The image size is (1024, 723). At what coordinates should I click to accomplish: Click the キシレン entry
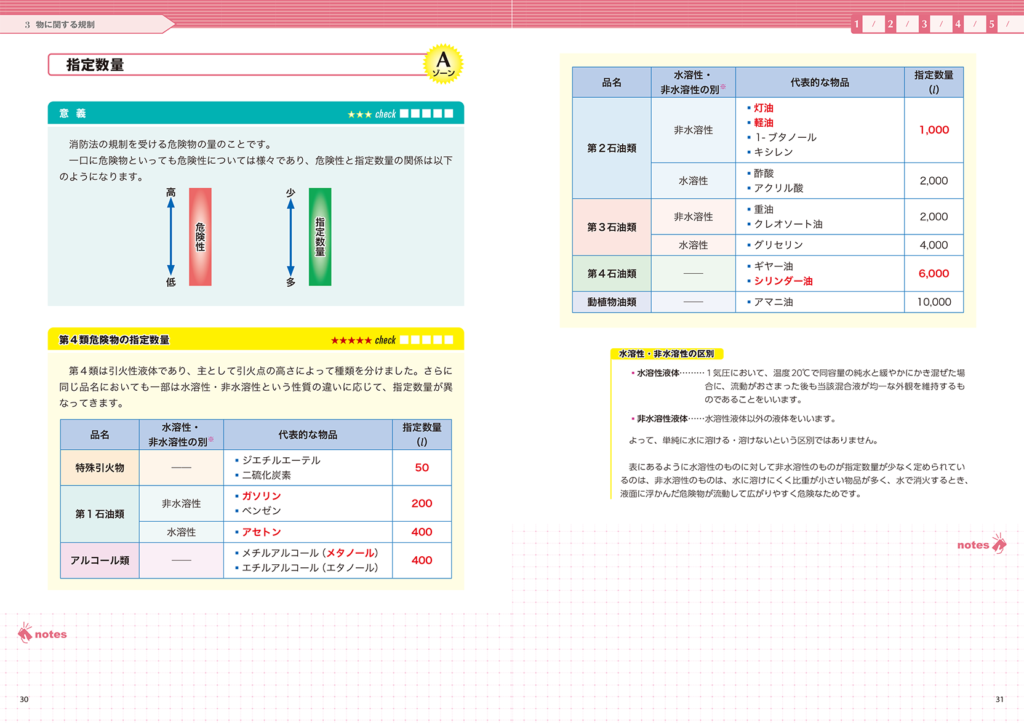tap(773, 152)
